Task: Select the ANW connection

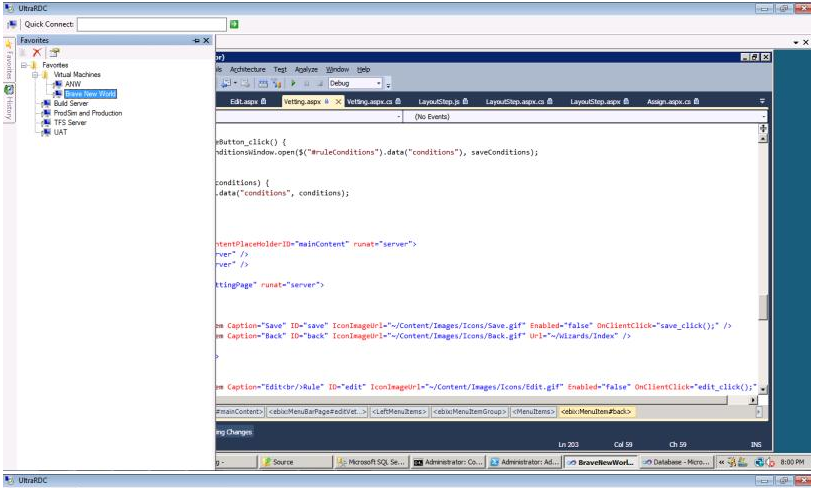Action: tap(73, 84)
